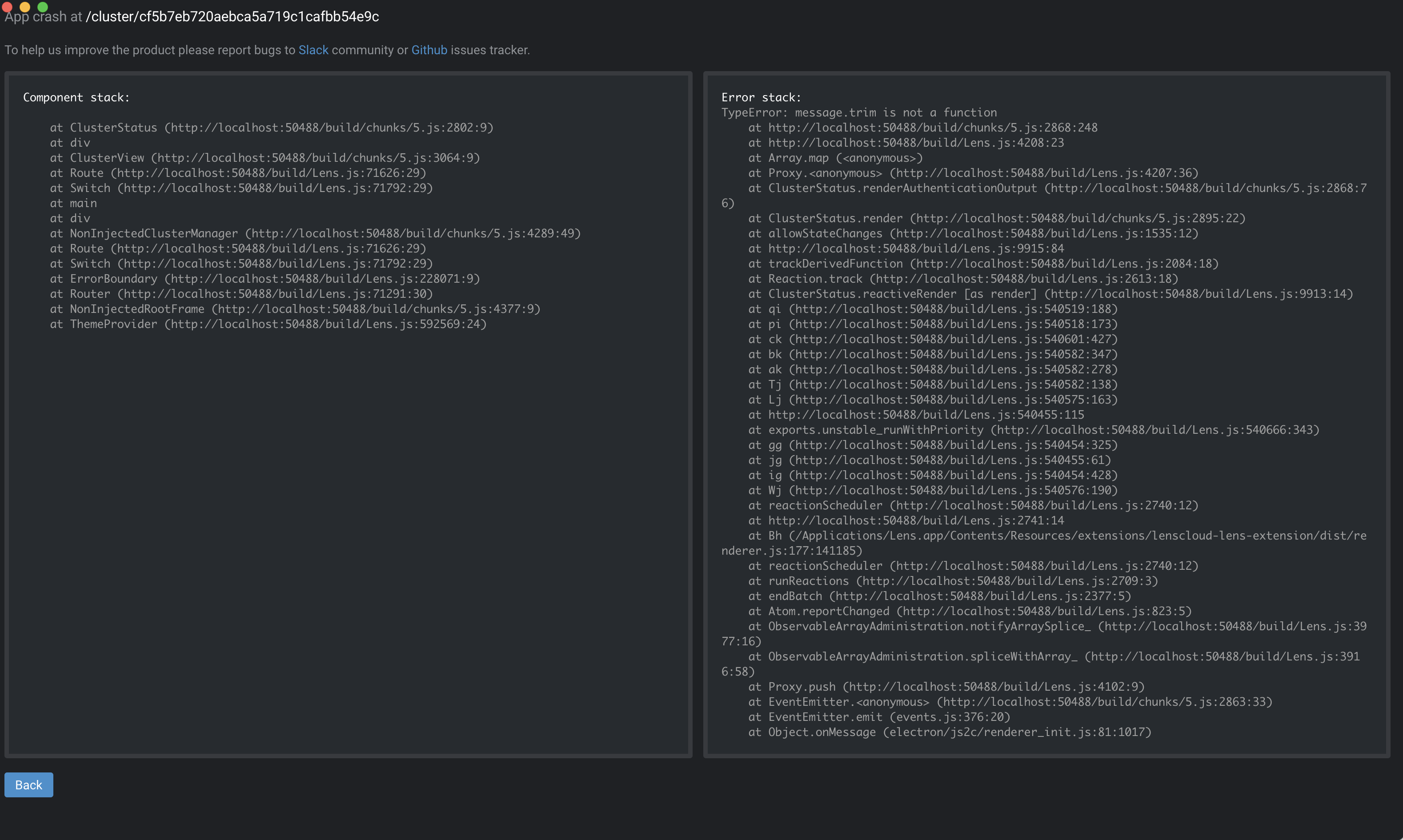Select the 'at Array.map (<anonymous>)' line
Screen dimensions: 1403x840
pos(836,158)
